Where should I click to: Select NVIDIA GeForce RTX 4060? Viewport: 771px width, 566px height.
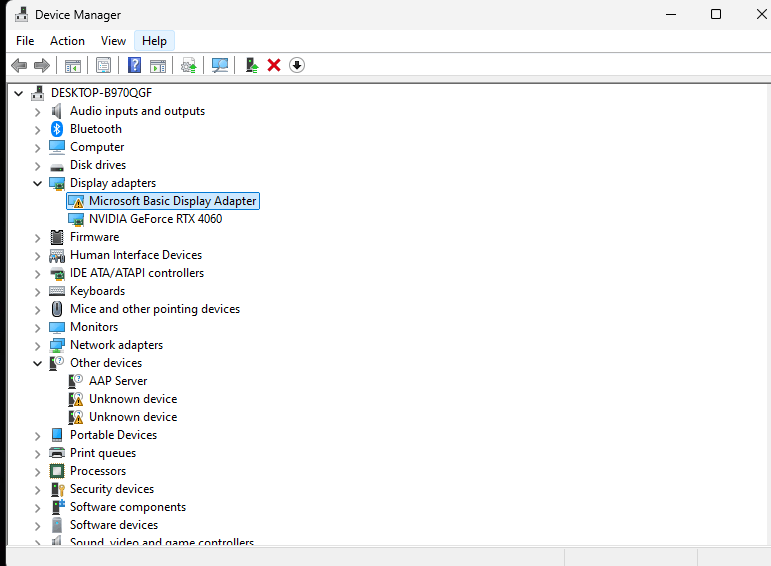coord(155,219)
